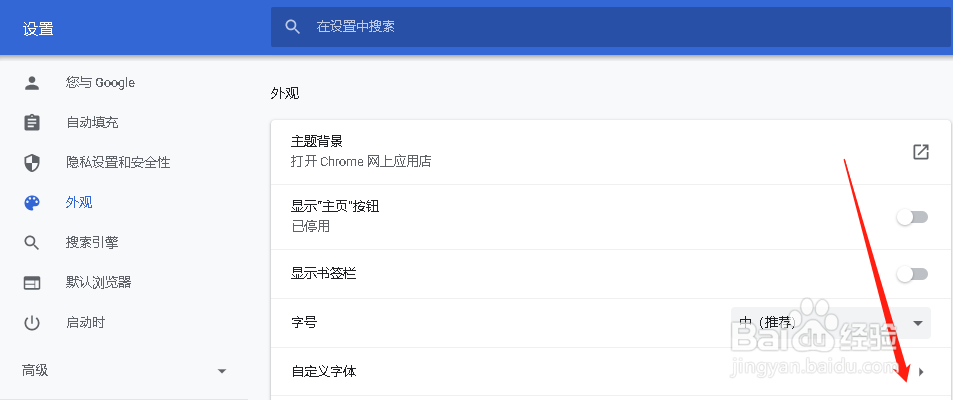Click the search icon in settings search bar
The width and height of the screenshot is (953, 400).
pos(292,27)
